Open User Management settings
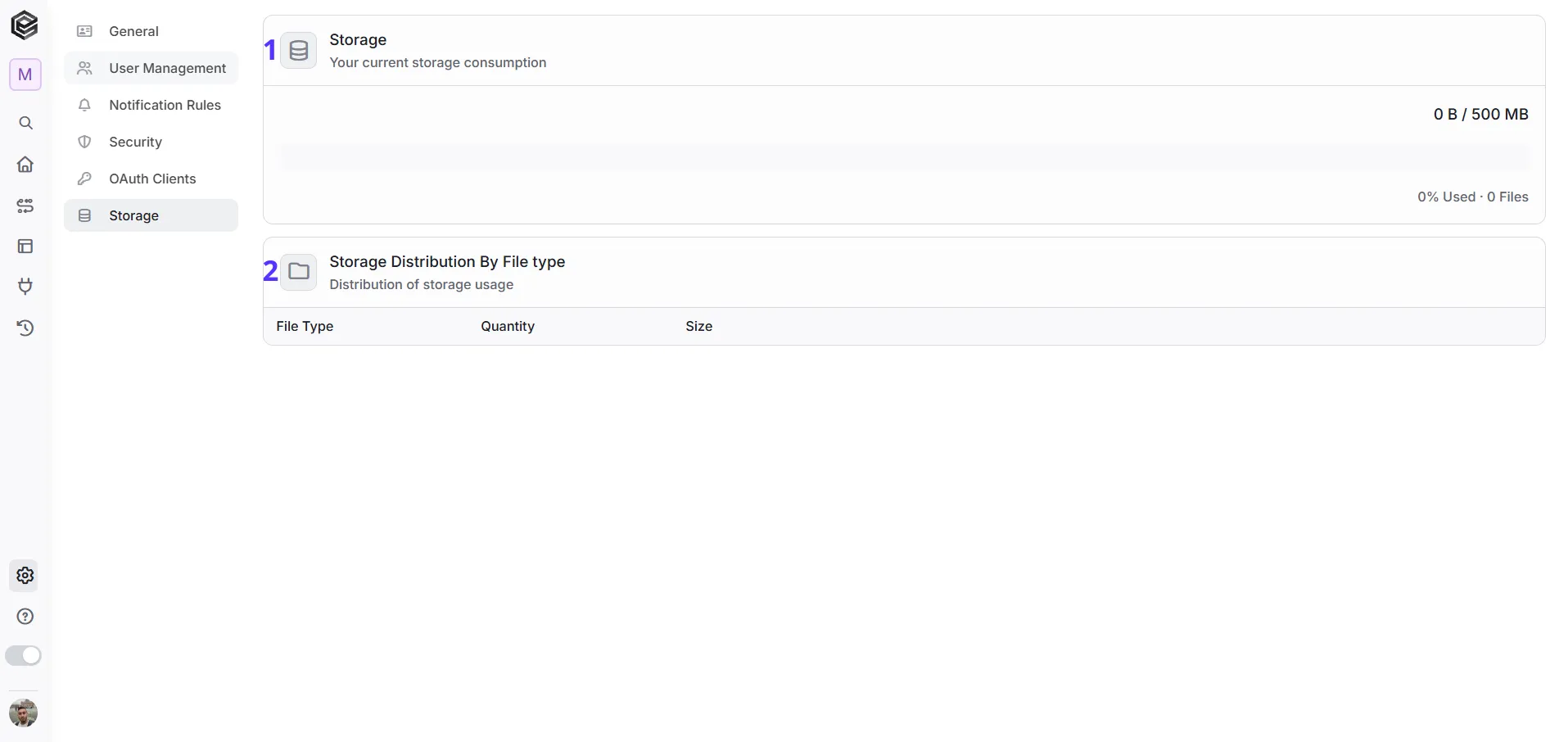Viewport: 1568px width, 742px height. tap(151, 68)
